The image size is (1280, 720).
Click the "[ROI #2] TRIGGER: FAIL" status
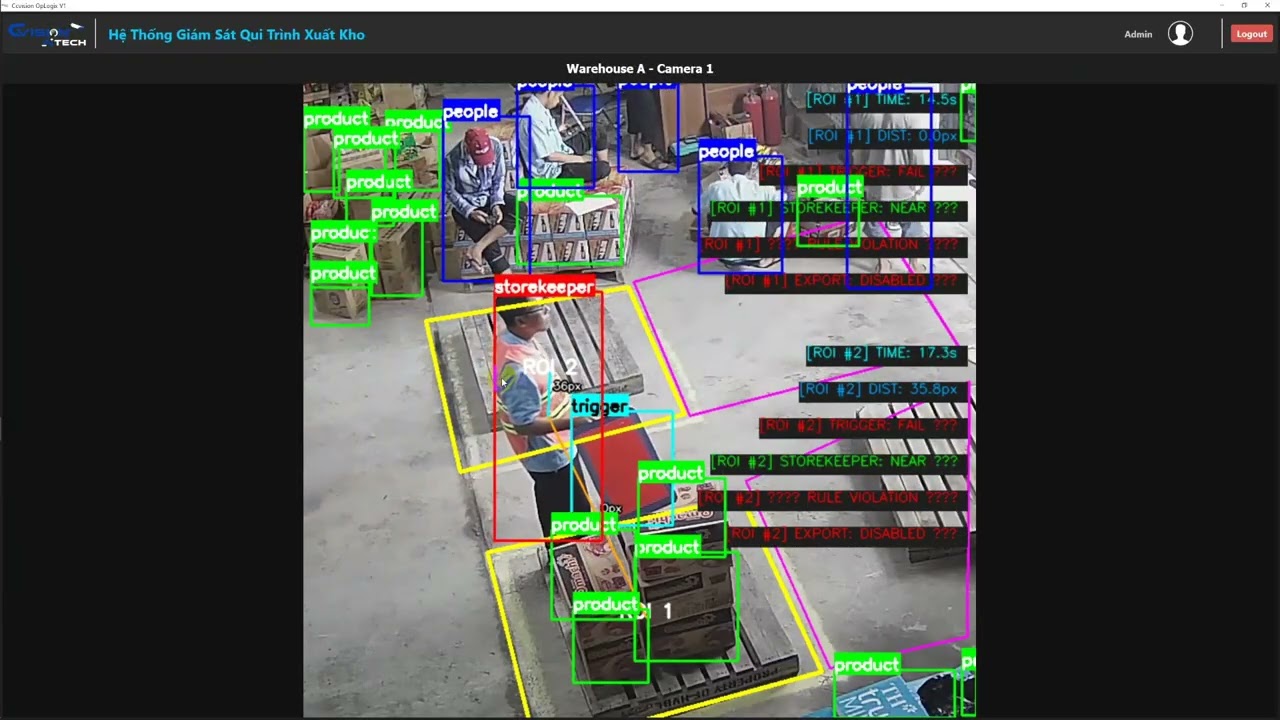pyautogui.click(x=862, y=425)
